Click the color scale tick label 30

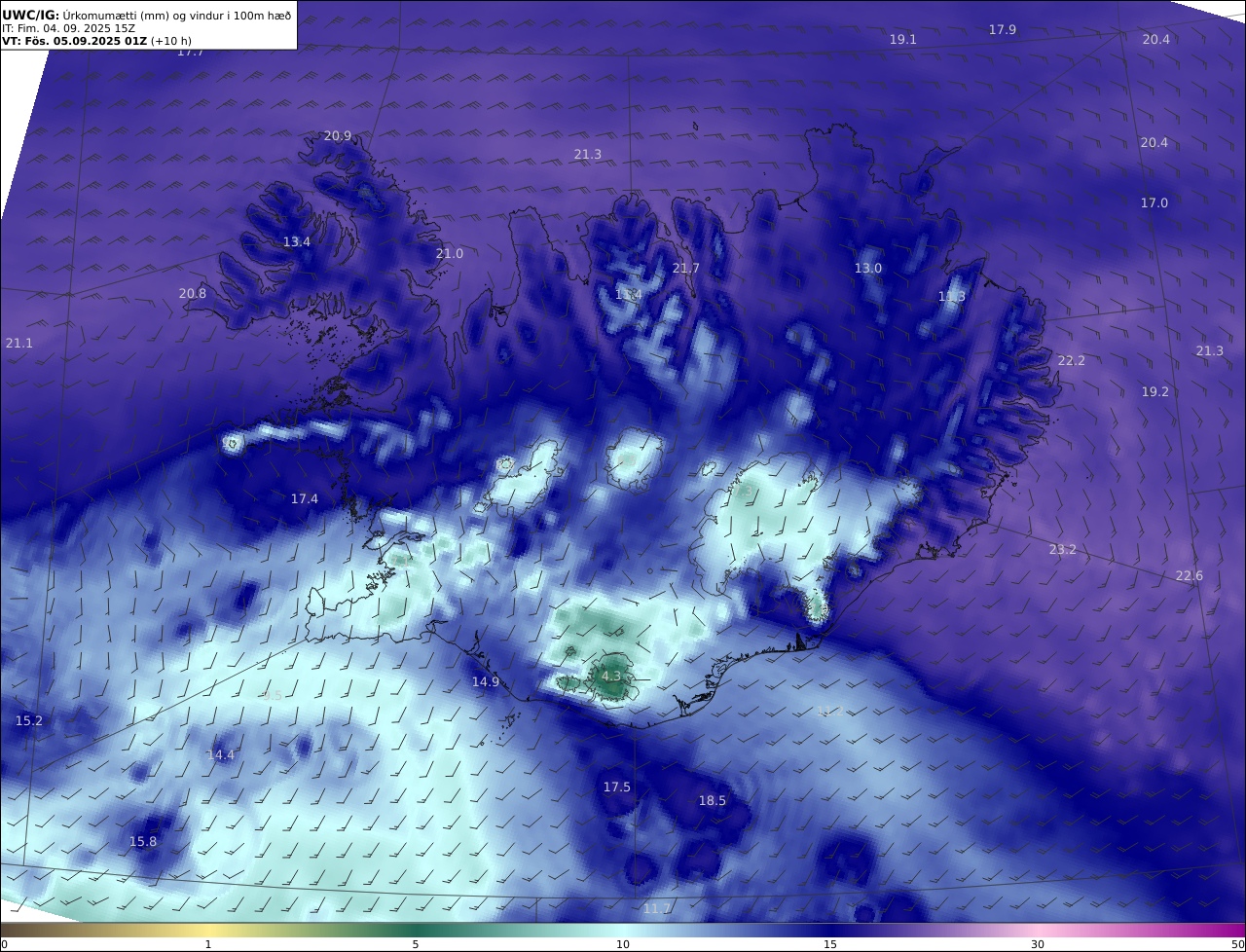[x=1038, y=944]
